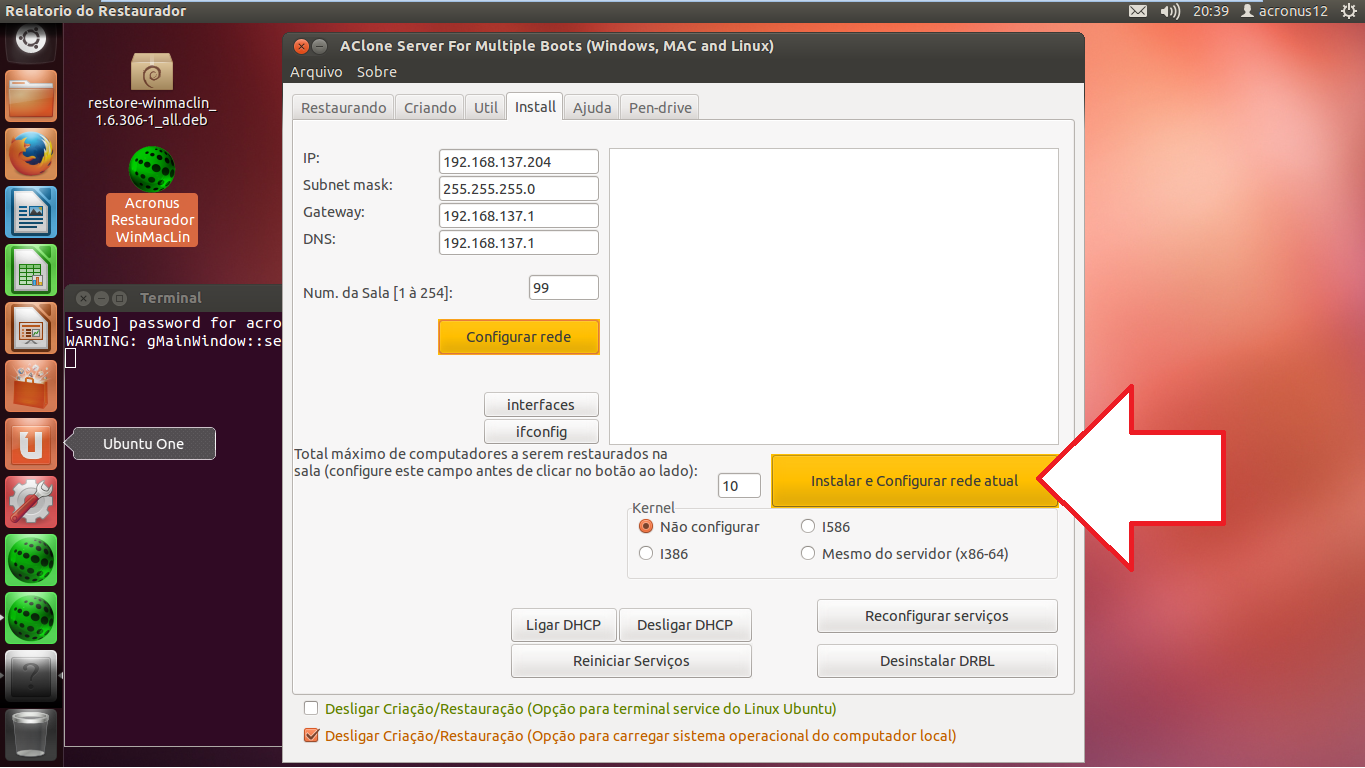Switch to the Util tab
The width and height of the screenshot is (1365, 768).
pos(486,108)
